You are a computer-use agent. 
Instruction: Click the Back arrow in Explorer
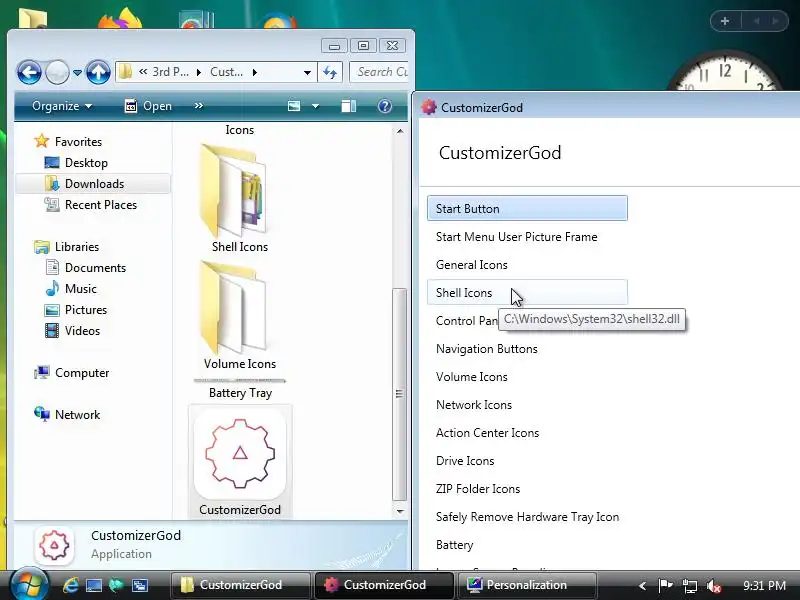29,72
